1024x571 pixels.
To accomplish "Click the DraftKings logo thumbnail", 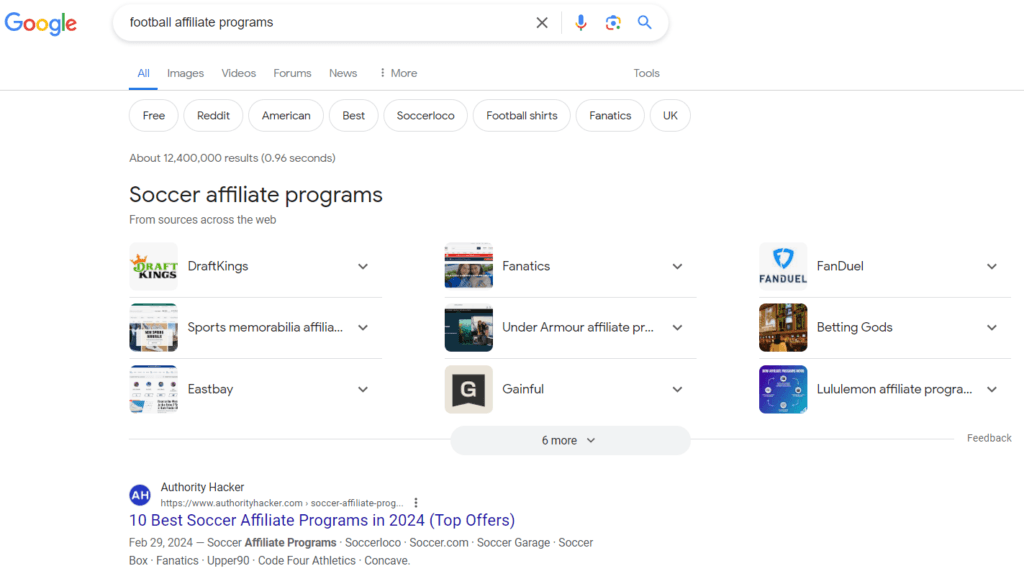I will coord(153,267).
